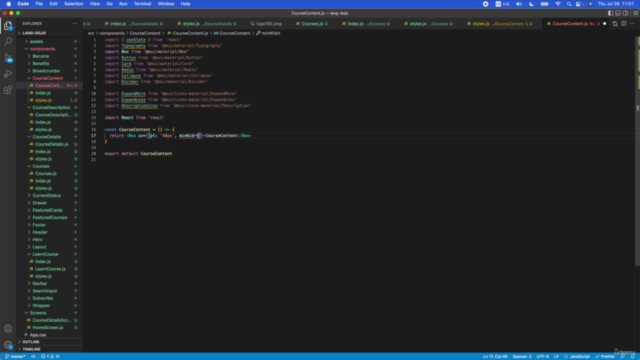Click the synchronize changes icon in status bar

click(33, 356)
